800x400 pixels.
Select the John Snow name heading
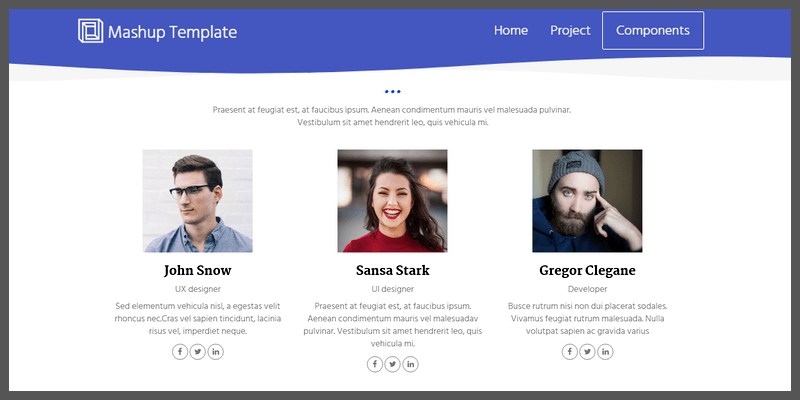pyautogui.click(x=197, y=270)
